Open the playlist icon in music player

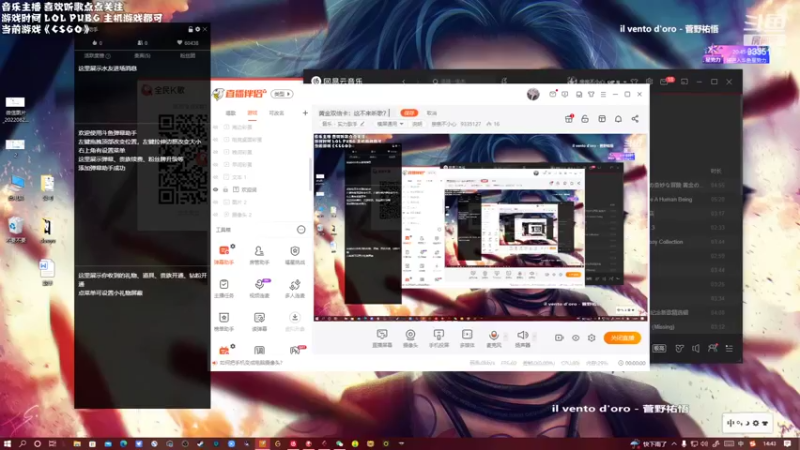point(729,348)
